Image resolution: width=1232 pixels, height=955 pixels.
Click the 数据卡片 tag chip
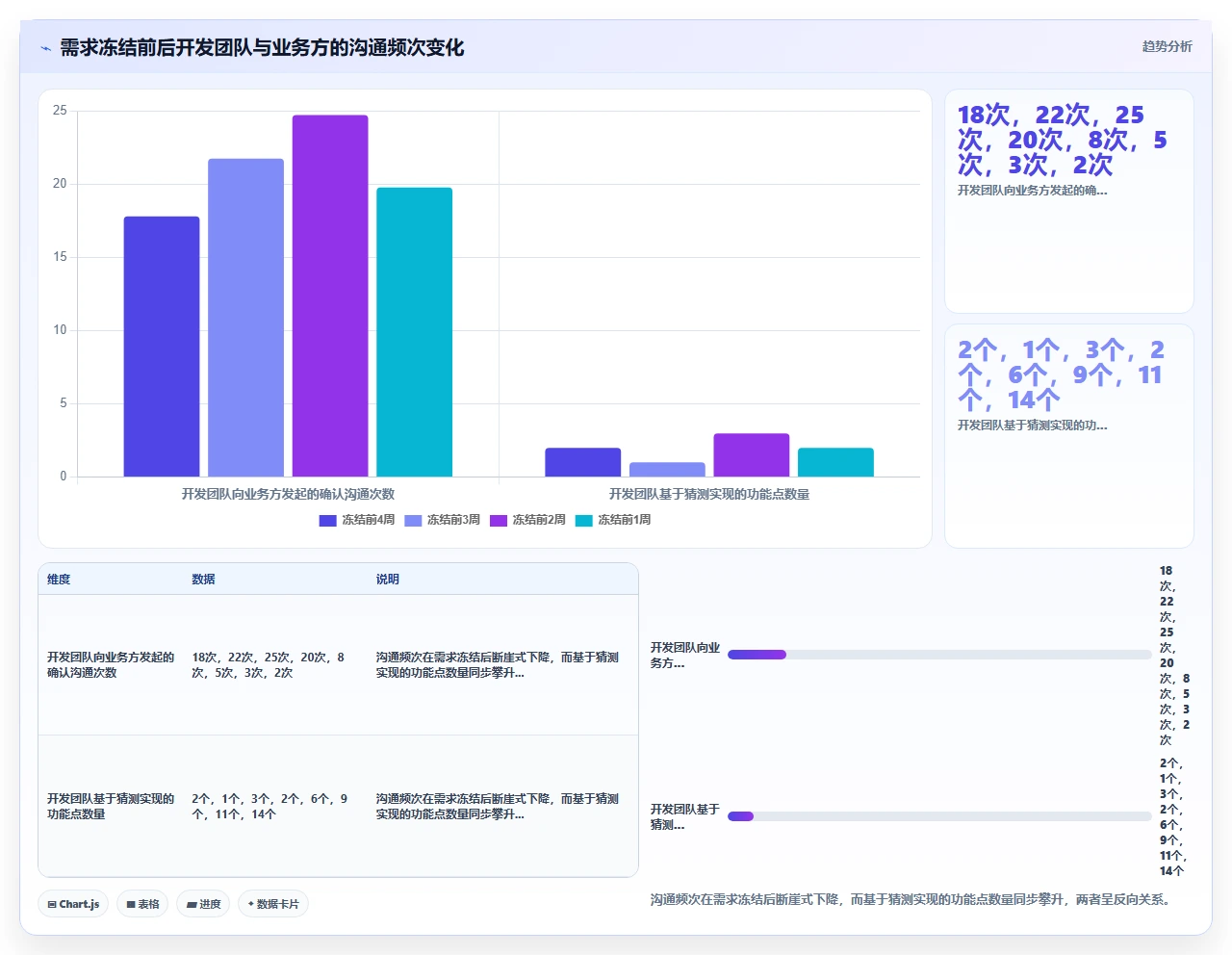tap(273, 904)
